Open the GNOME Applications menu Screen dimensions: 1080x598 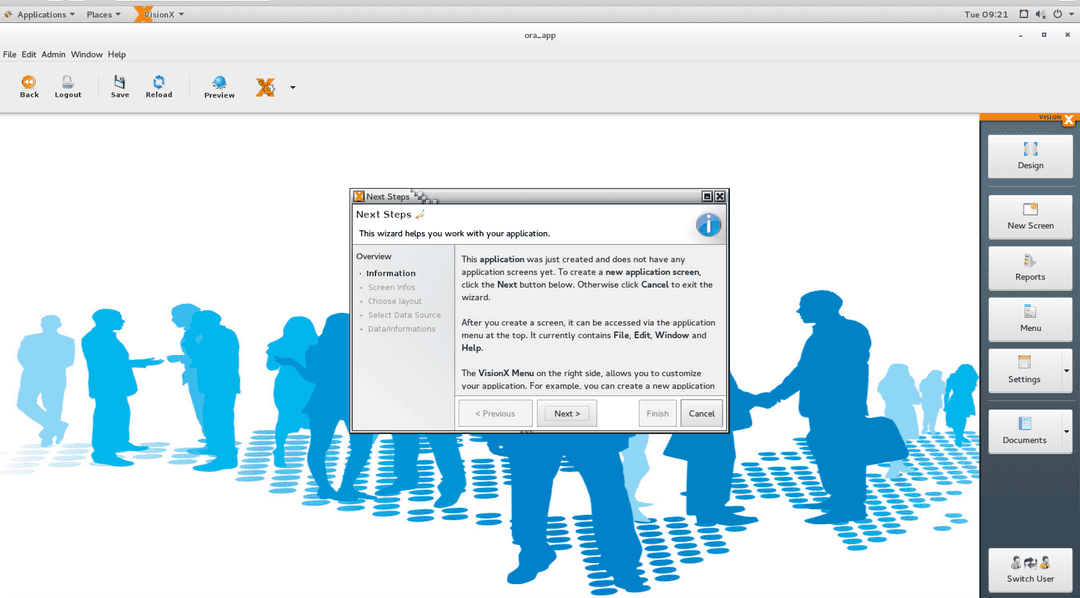pyautogui.click(x=41, y=14)
